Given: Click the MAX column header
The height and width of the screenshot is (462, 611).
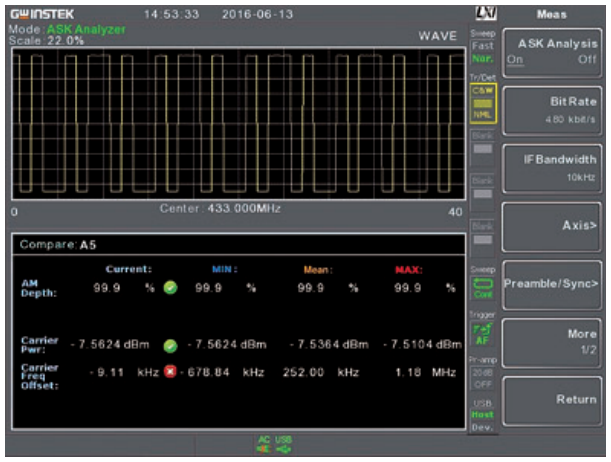Looking at the screenshot, I should pos(409,270).
